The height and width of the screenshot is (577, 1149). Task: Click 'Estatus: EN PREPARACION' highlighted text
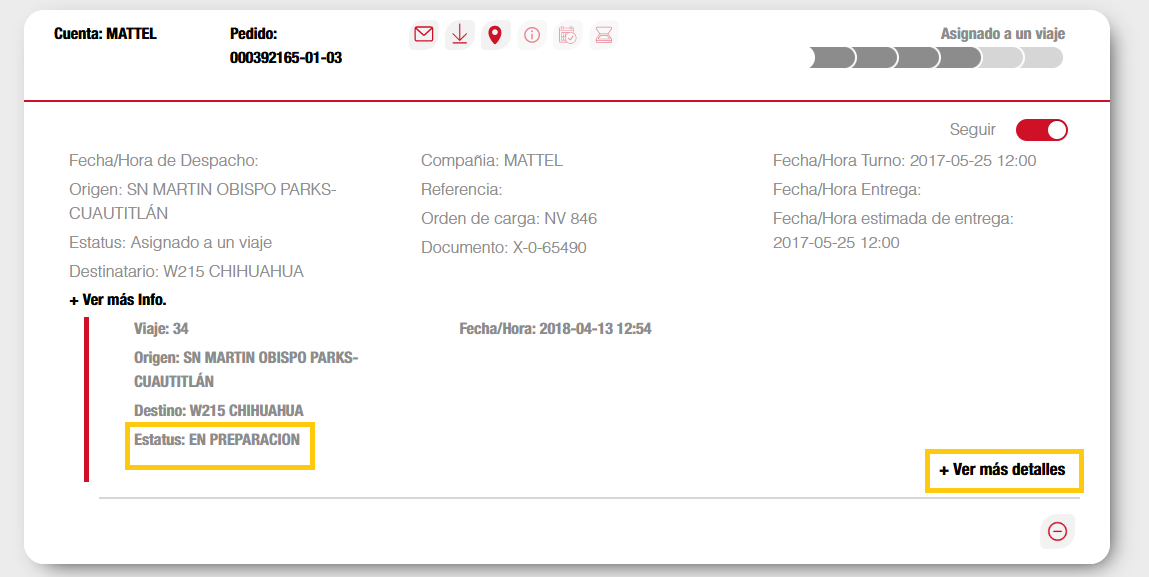(217, 439)
